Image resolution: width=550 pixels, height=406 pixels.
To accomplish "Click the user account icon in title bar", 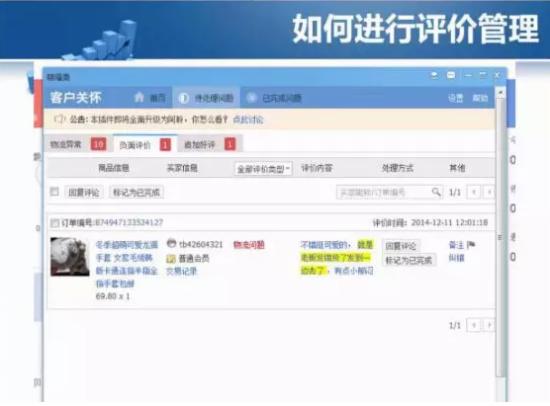I will pyautogui.click(x=434, y=75).
